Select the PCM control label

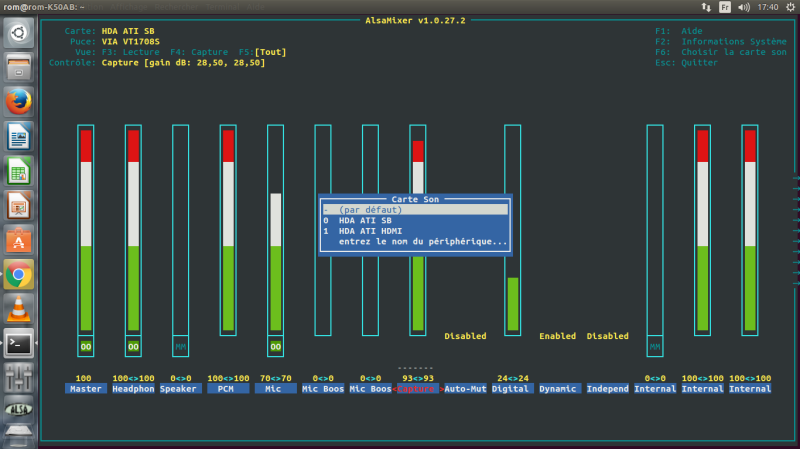[x=226, y=389]
